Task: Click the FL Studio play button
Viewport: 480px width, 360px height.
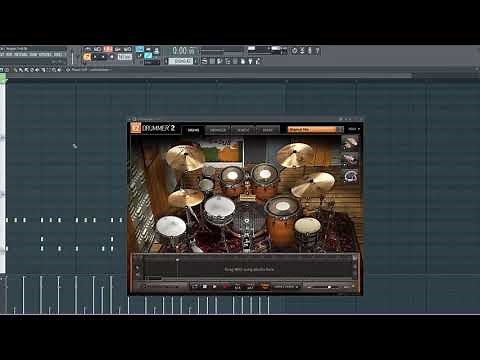Action: pyautogui.click(x=95, y=57)
